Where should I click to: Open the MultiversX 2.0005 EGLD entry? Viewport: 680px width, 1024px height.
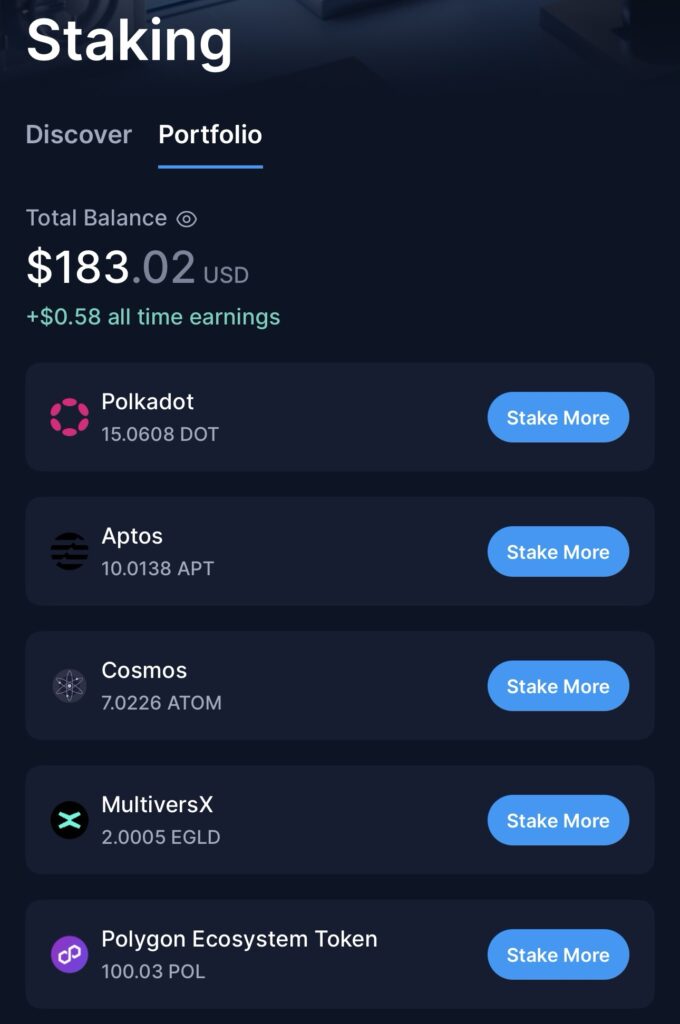340,820
